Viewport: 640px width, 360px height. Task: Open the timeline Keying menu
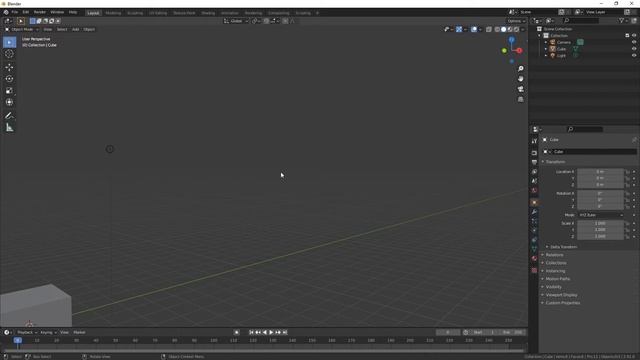coord(48,333)
